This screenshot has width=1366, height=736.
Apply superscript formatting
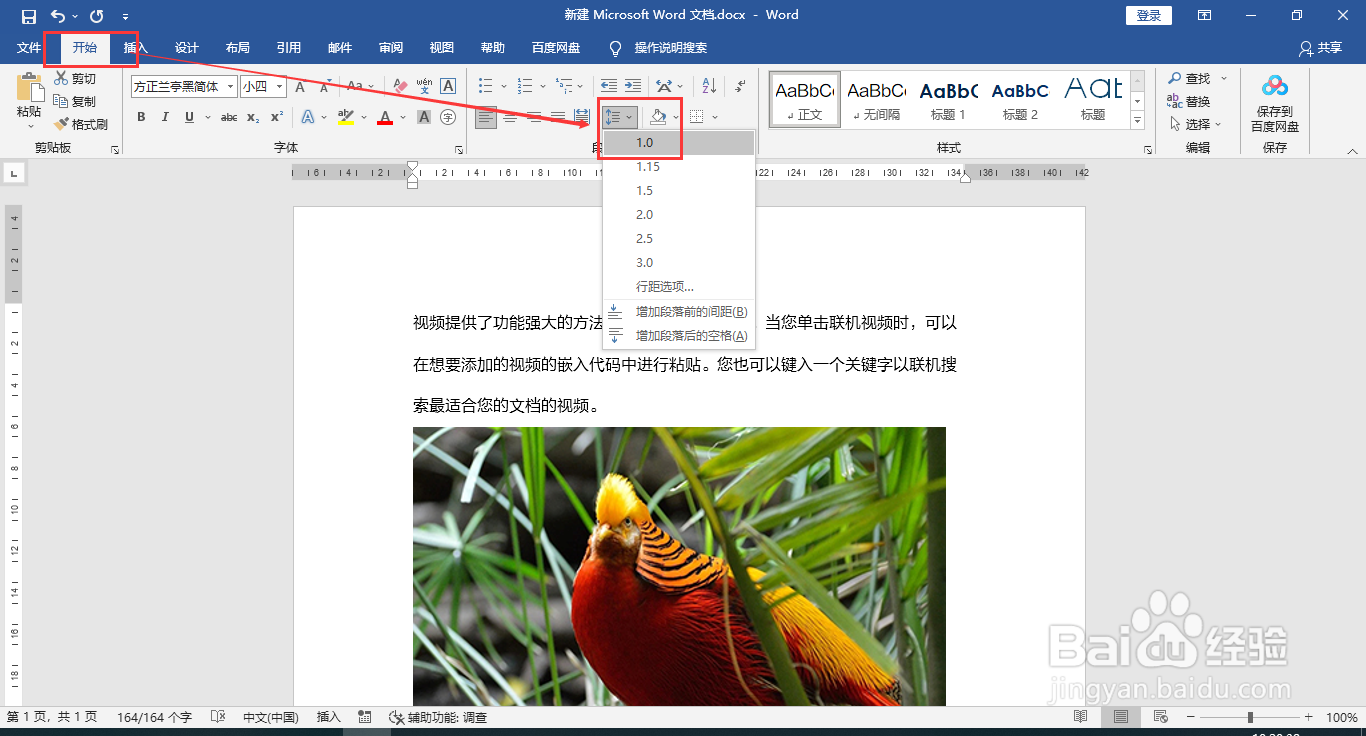(x=277, y=118)
